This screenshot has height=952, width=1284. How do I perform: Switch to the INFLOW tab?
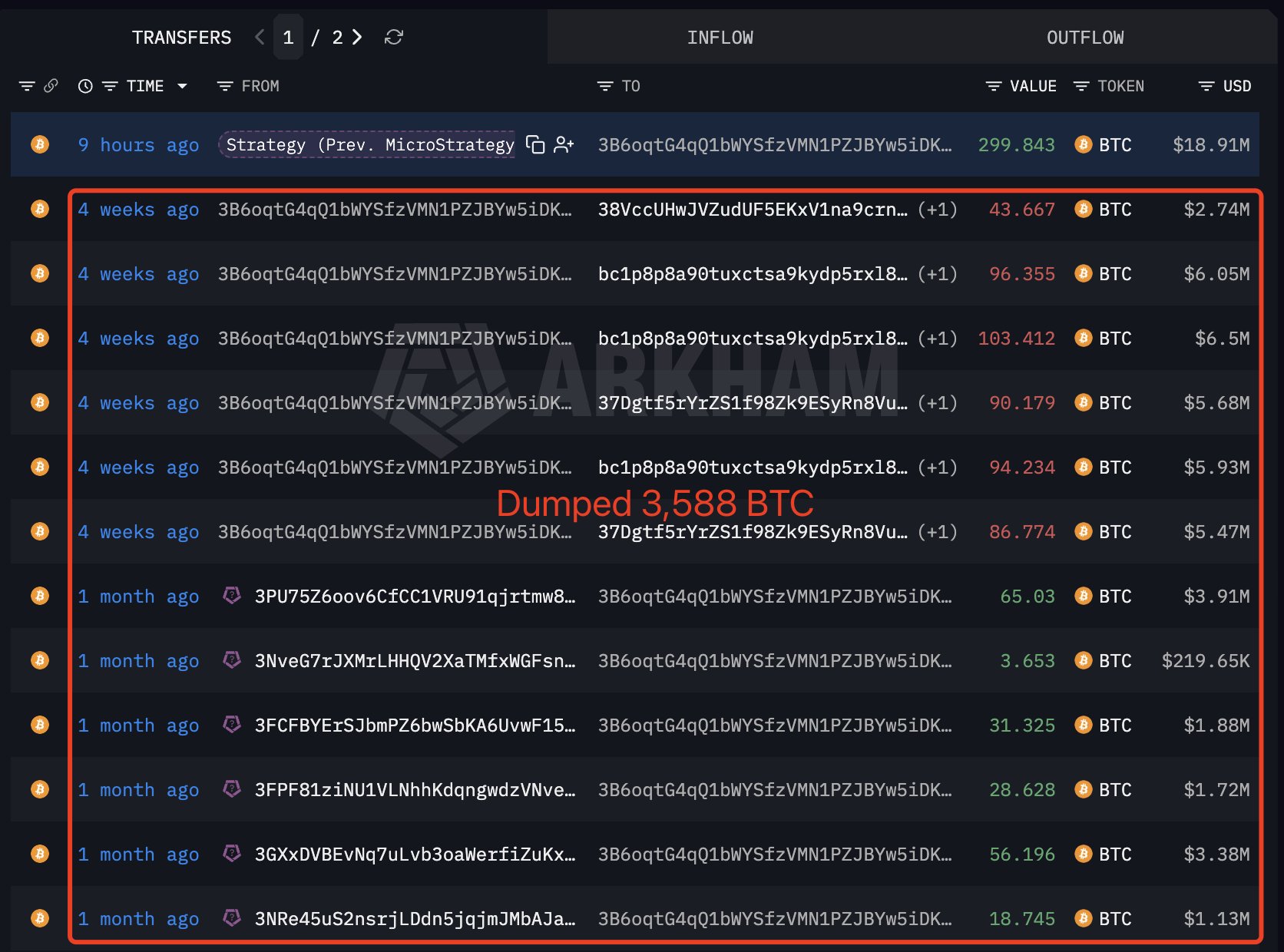[x=720, y=38]
